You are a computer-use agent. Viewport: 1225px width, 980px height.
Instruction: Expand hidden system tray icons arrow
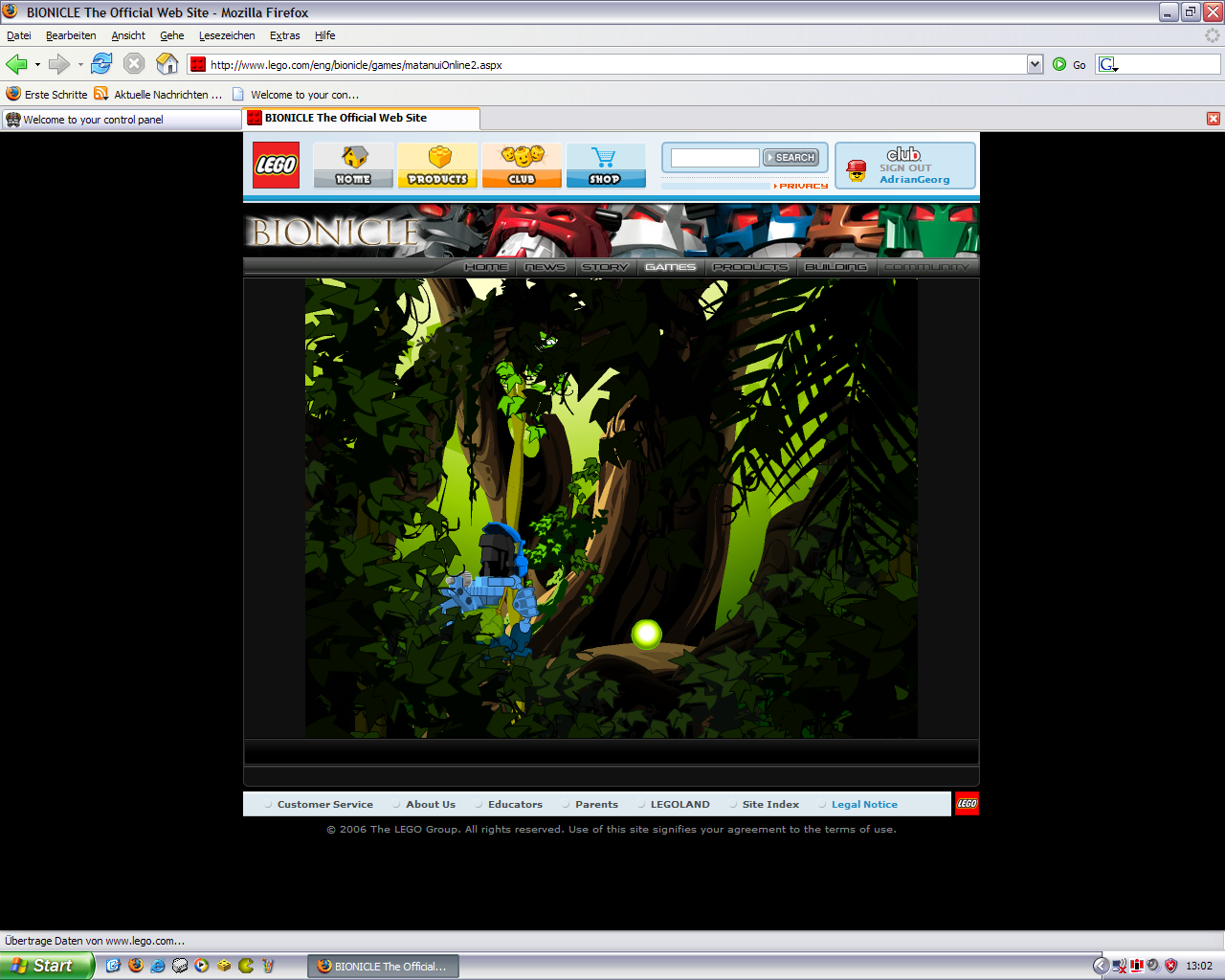tap(1101, 966)
